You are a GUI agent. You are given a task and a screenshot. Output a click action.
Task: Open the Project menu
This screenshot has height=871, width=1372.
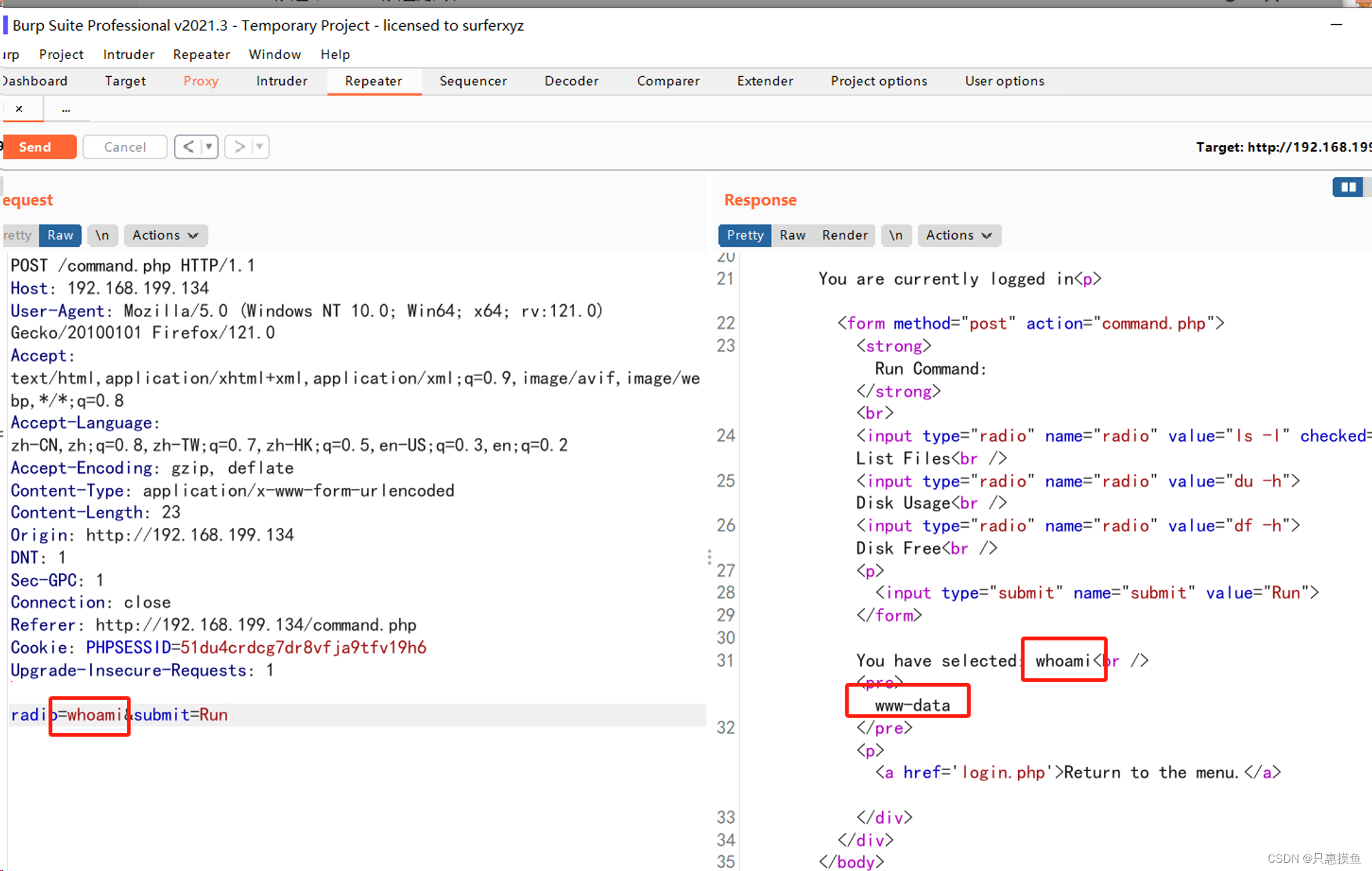pyautogui.click(x=61, y=54)
